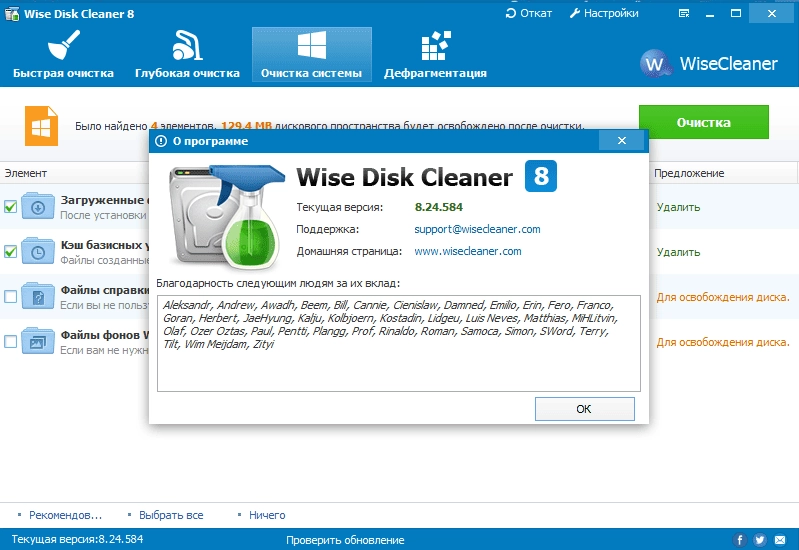Select the Рекомендов... option

tap(65, 515)
